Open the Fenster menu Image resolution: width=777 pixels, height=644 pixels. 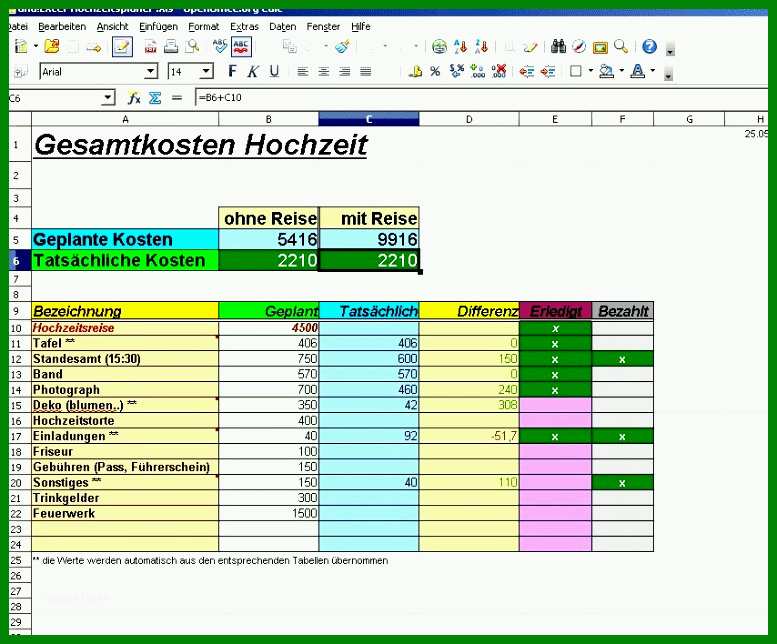(323, 27)
